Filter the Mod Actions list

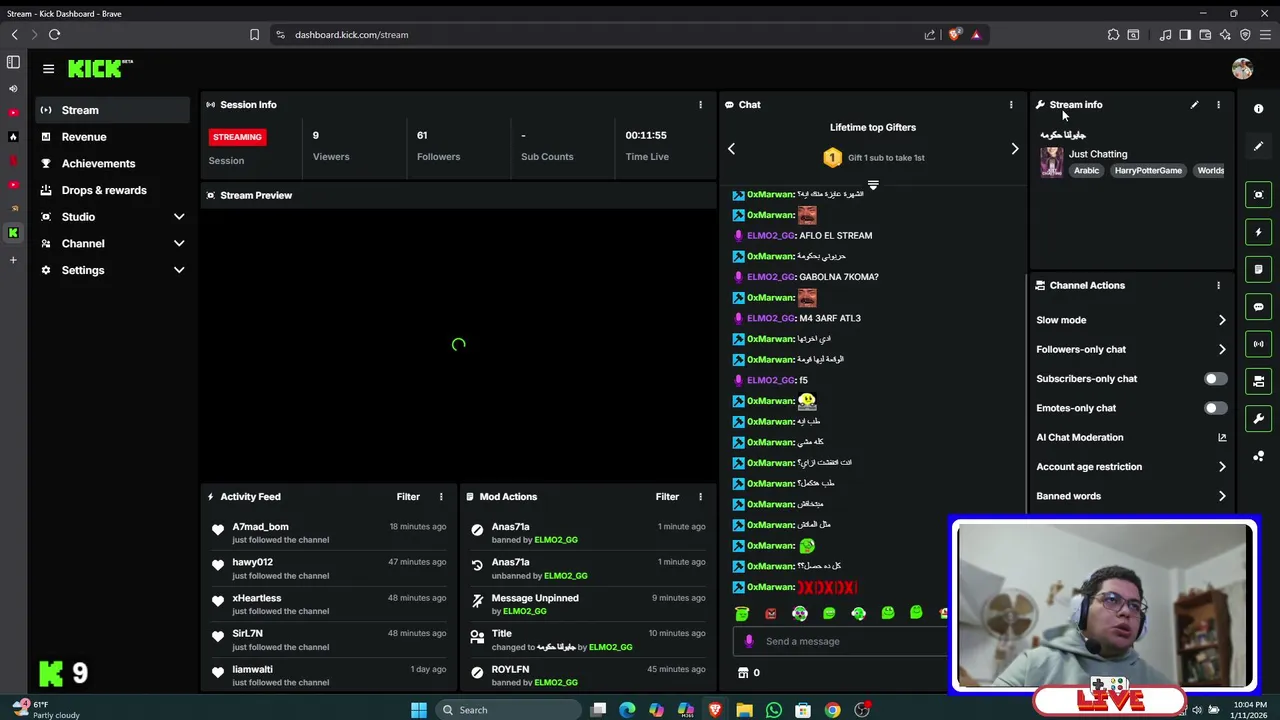click(667, 496)
